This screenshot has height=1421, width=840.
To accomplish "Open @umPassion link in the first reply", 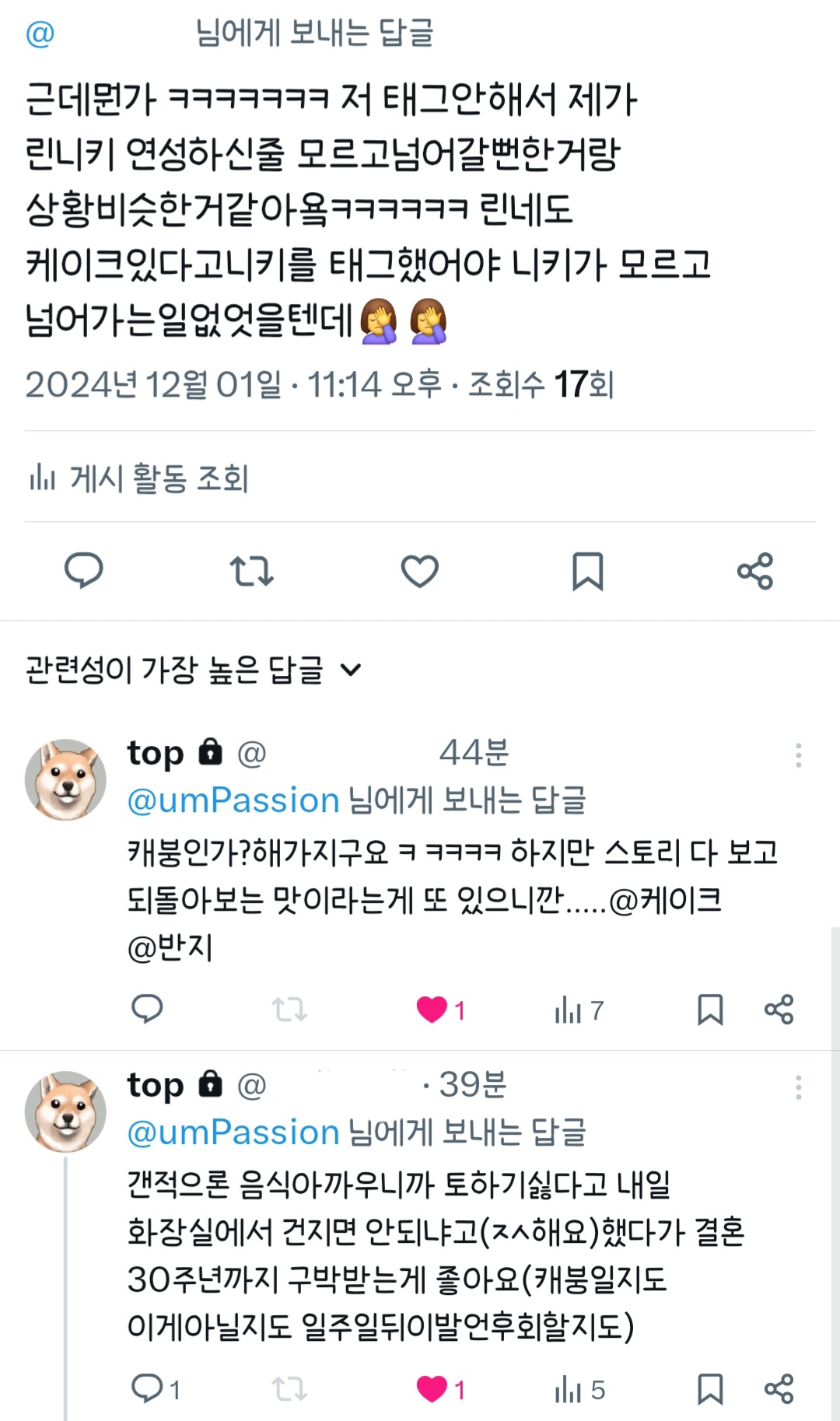I will pyautogui.click(x=233, y=800).
